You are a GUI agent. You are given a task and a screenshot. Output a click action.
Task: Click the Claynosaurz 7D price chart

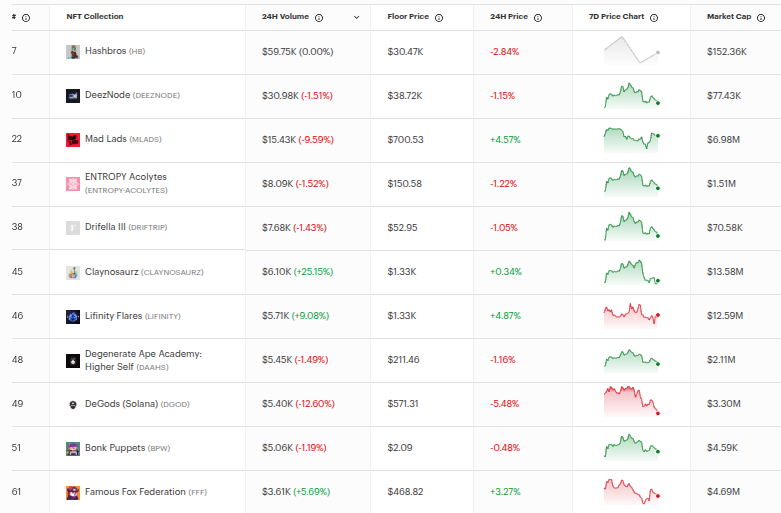click(x=632, y=272)
